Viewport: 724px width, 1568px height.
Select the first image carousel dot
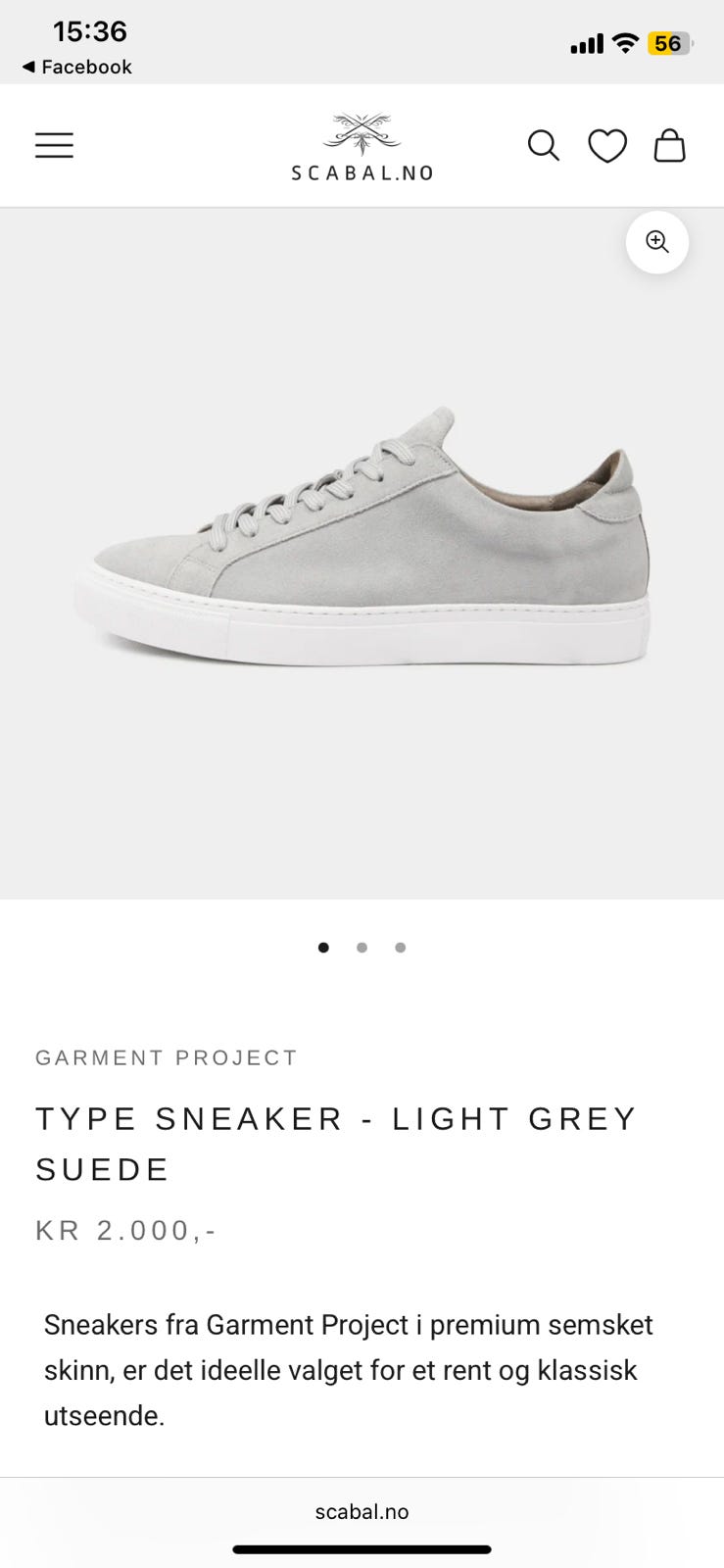pos(323,948)
